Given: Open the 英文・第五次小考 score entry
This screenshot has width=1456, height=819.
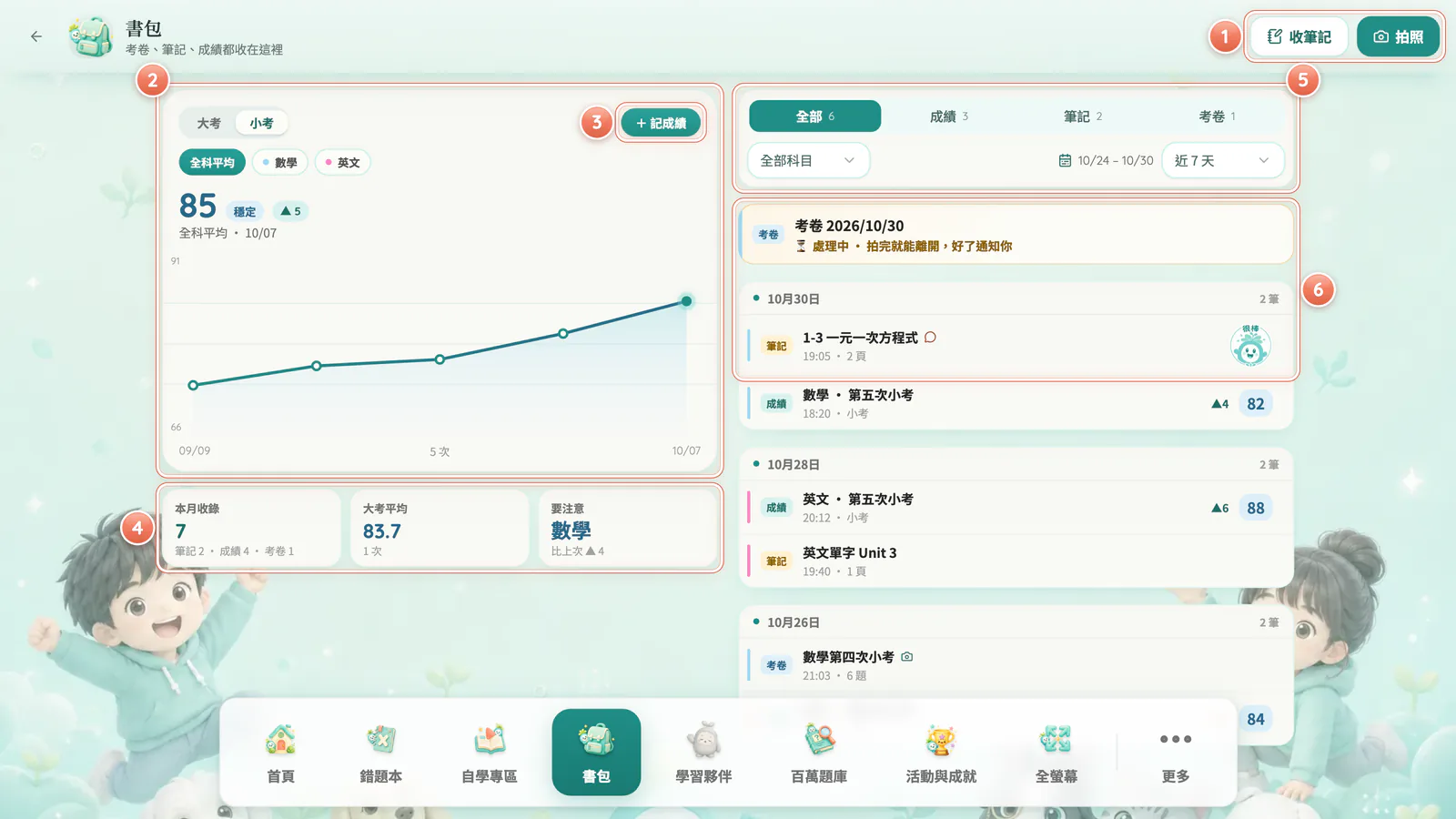Looking at the screenshot, I should point(1016,508).
